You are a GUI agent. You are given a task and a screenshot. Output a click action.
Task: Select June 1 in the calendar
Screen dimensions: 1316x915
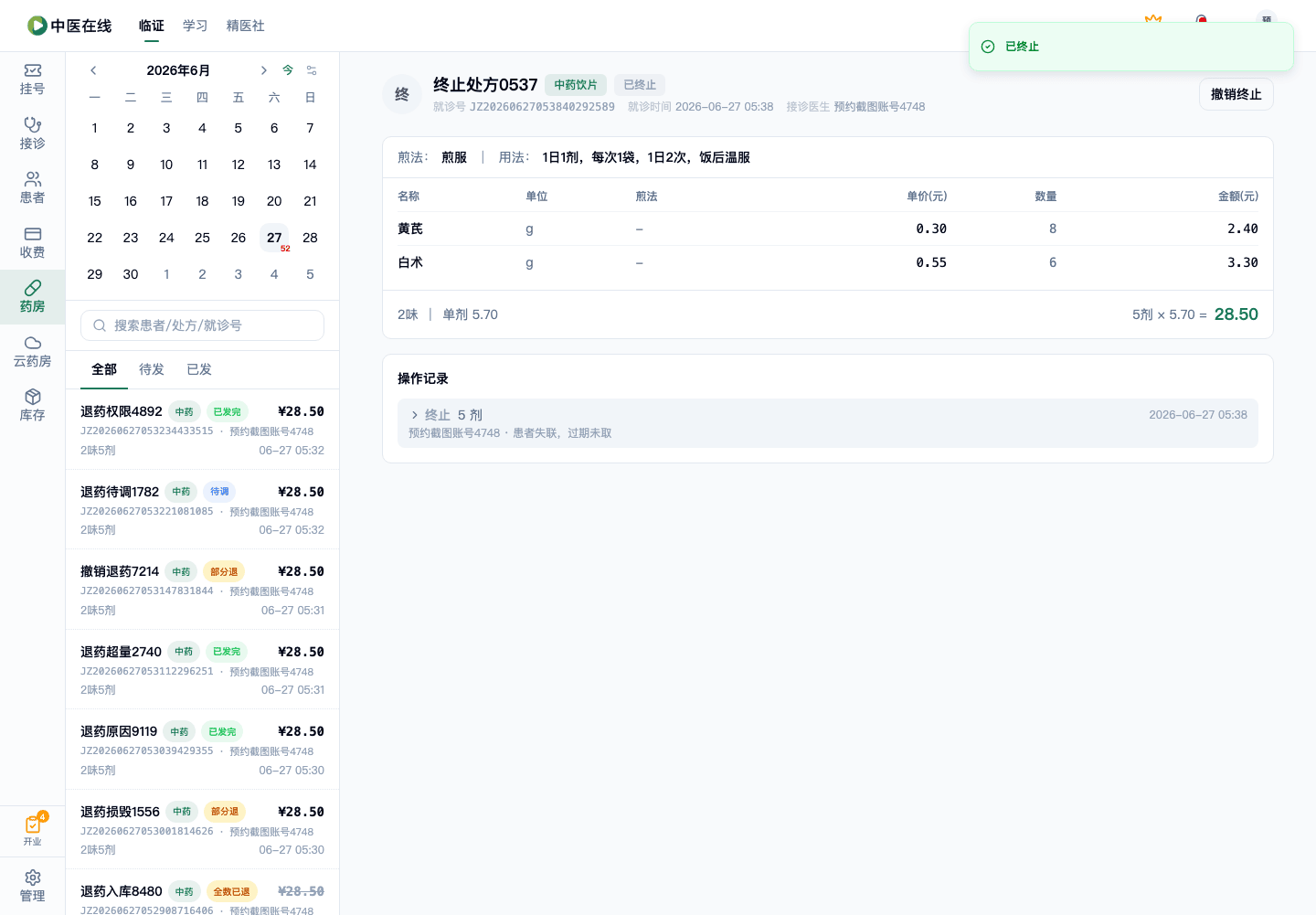tap(95, 128)
